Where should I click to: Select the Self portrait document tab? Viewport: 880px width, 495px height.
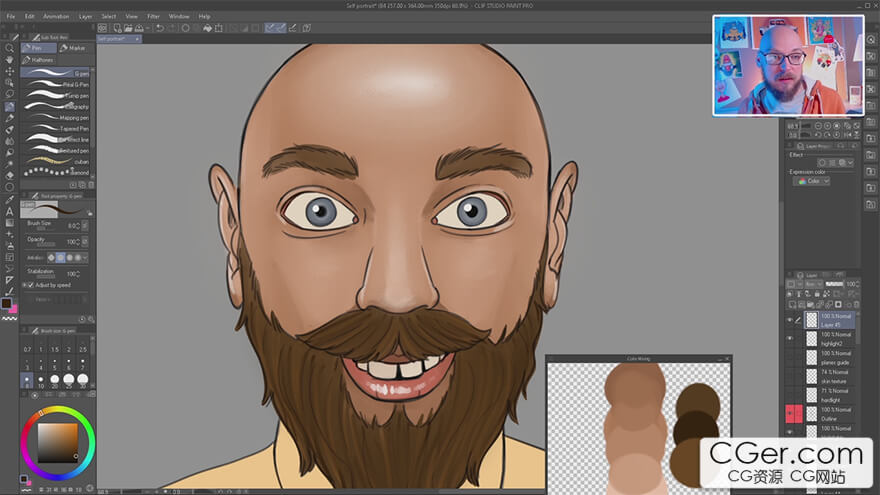[x=119, y=39]
